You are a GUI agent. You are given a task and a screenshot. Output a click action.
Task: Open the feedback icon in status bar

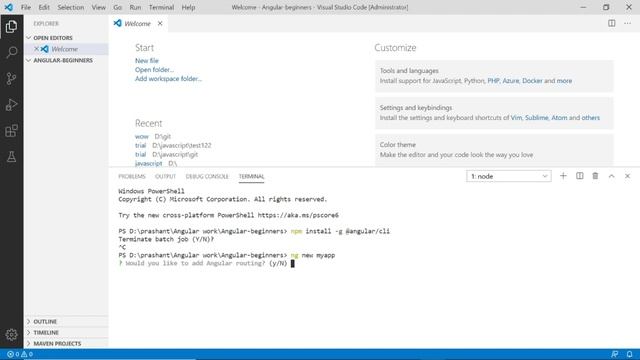point(614,354)
